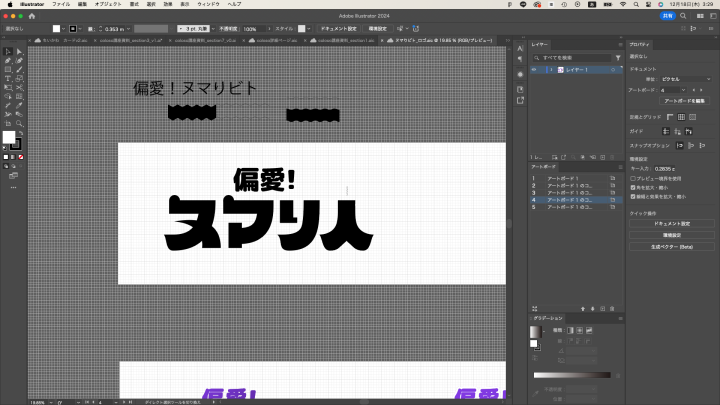
Task: Click the new artboard icon in the Artboards panel
Action: point(602,309)
